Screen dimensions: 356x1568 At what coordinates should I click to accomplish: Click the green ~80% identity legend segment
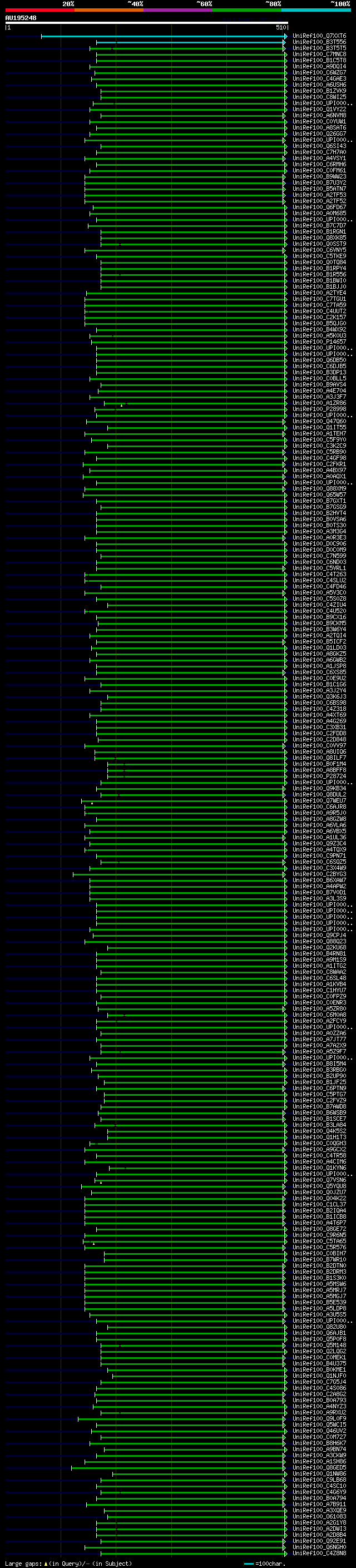[247, 10]
